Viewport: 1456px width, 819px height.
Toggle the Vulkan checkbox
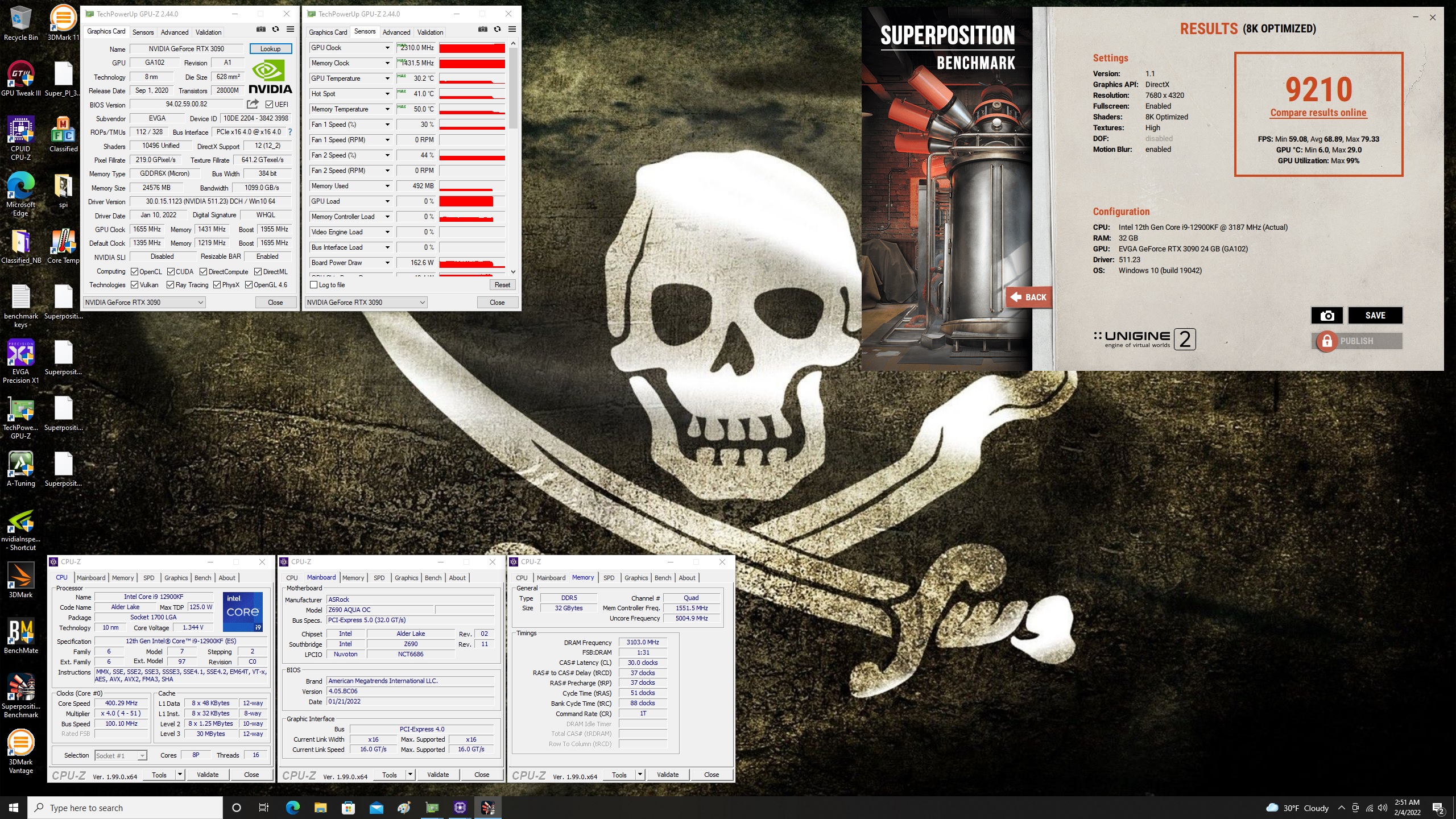pos(135,285)
